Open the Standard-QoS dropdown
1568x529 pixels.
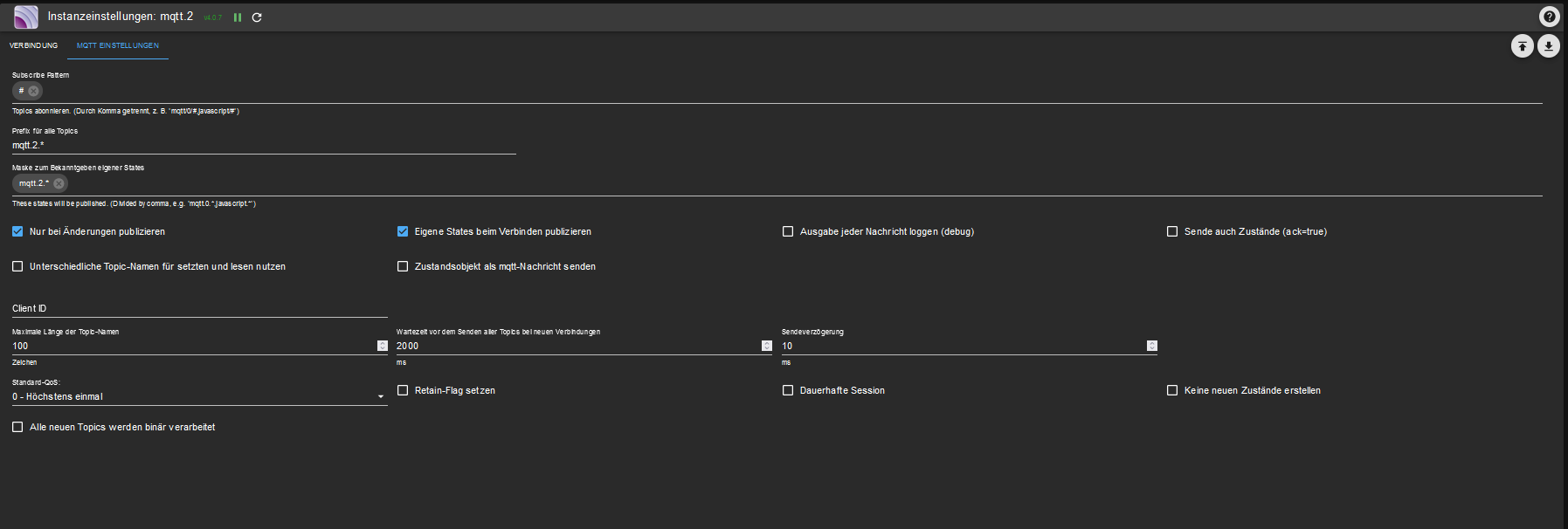click(x=199, y=396)
